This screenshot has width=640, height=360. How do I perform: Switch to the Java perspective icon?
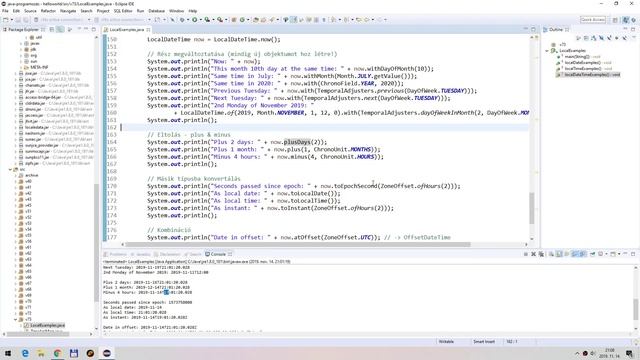(626, 20)
